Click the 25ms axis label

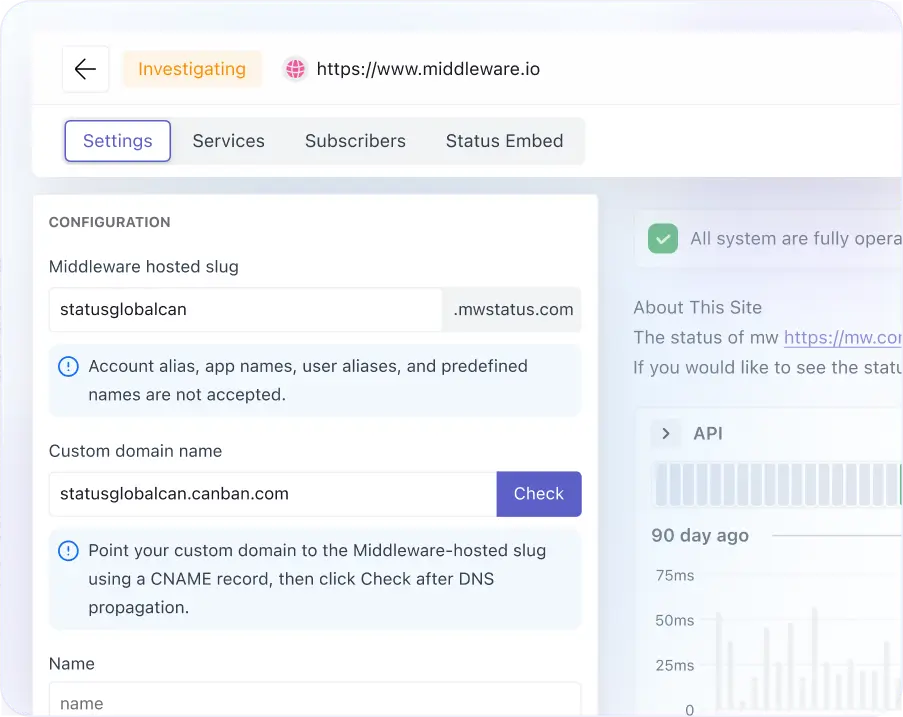coord(674,665)
